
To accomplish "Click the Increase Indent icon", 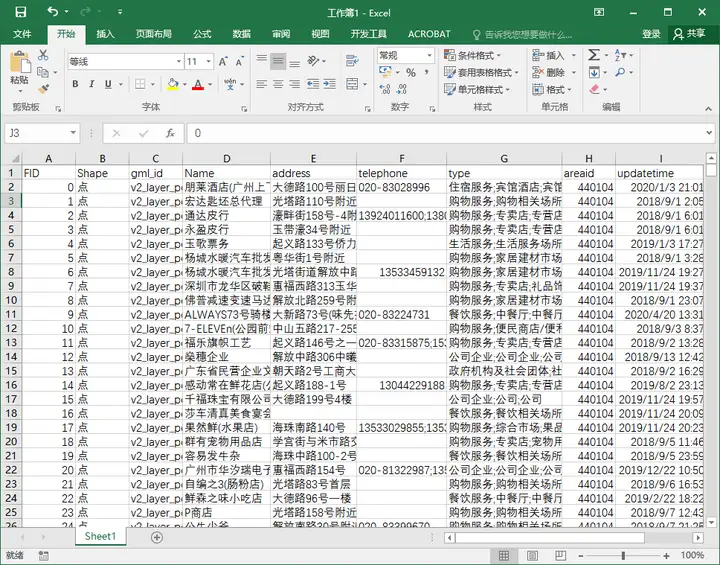I will tap(330, 84).
